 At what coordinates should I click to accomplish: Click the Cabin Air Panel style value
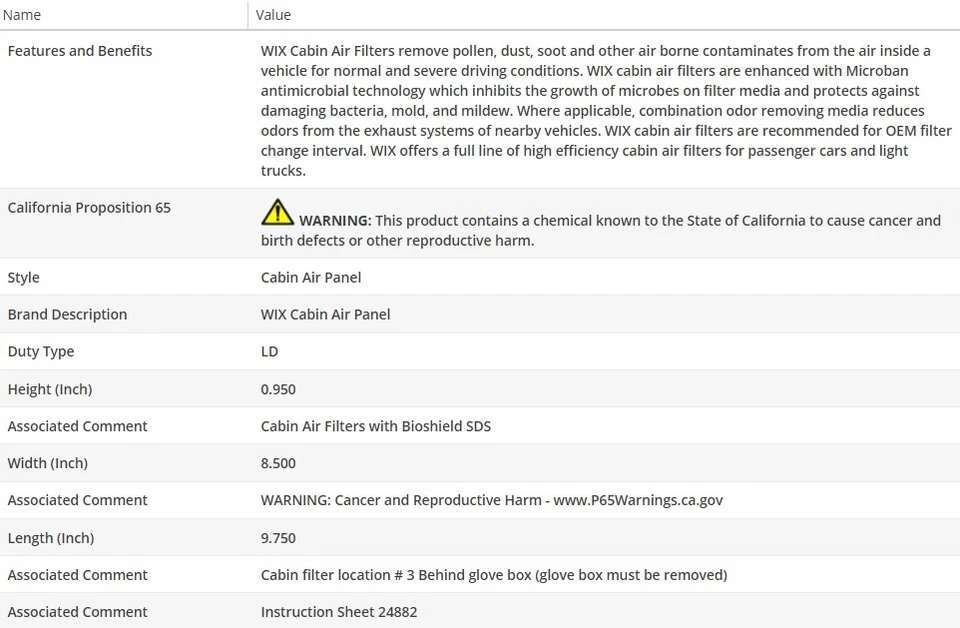pyautogui.click(x=311, y=277)
